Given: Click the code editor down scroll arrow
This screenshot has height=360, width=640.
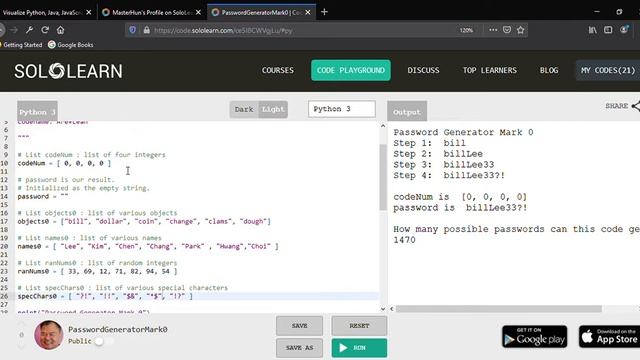Looking at the screenshot, I should point(383,309).
